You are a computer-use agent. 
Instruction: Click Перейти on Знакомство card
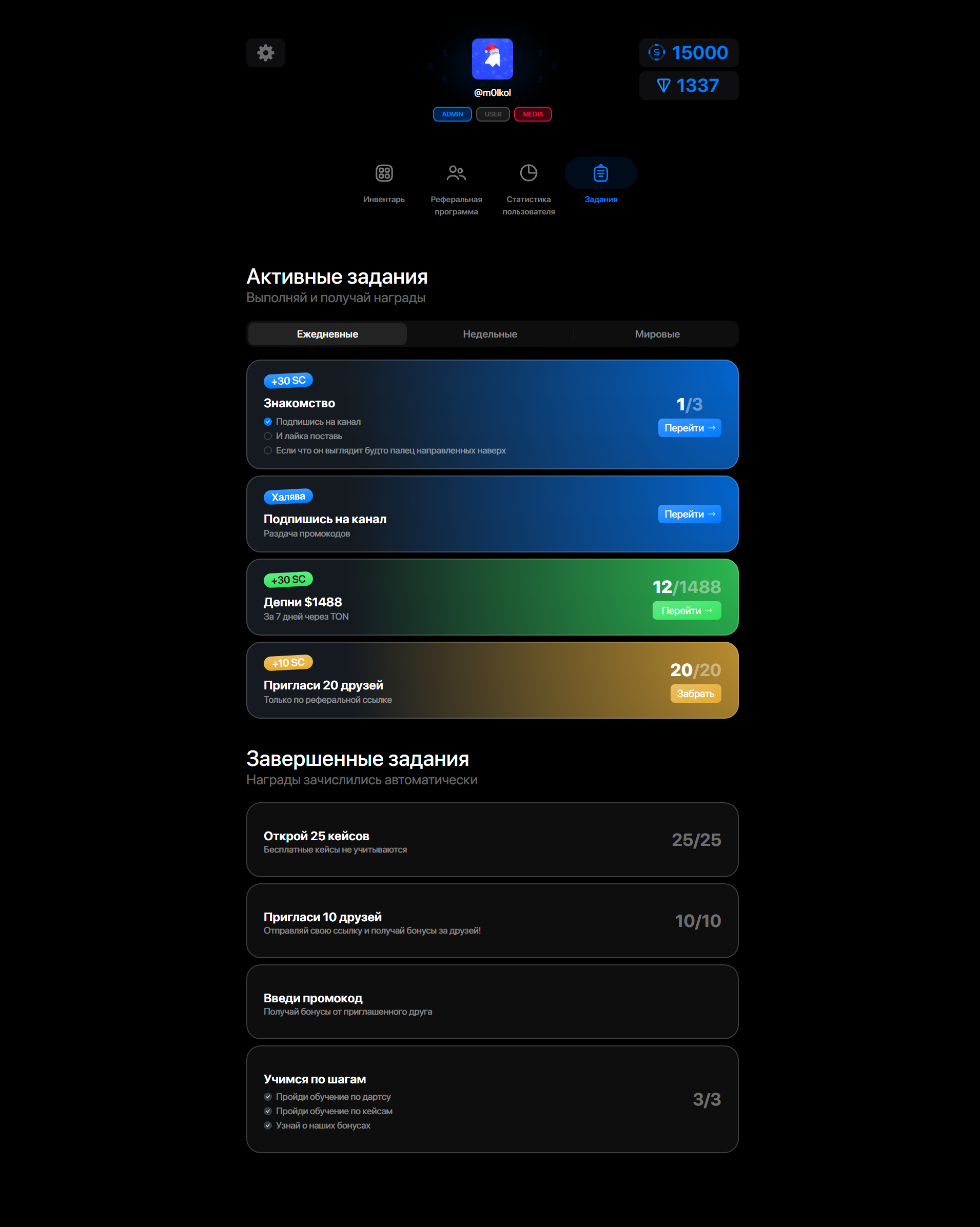690,428
